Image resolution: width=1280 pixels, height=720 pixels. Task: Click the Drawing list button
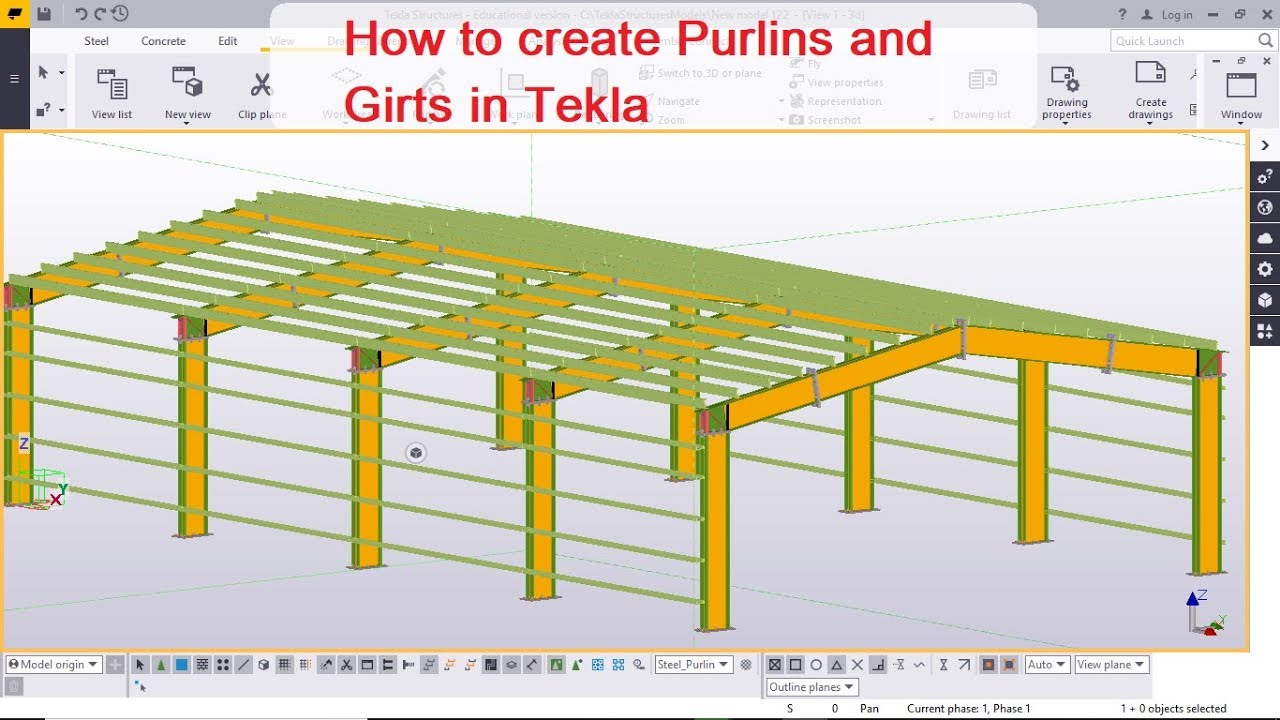(x=982, y=92)
